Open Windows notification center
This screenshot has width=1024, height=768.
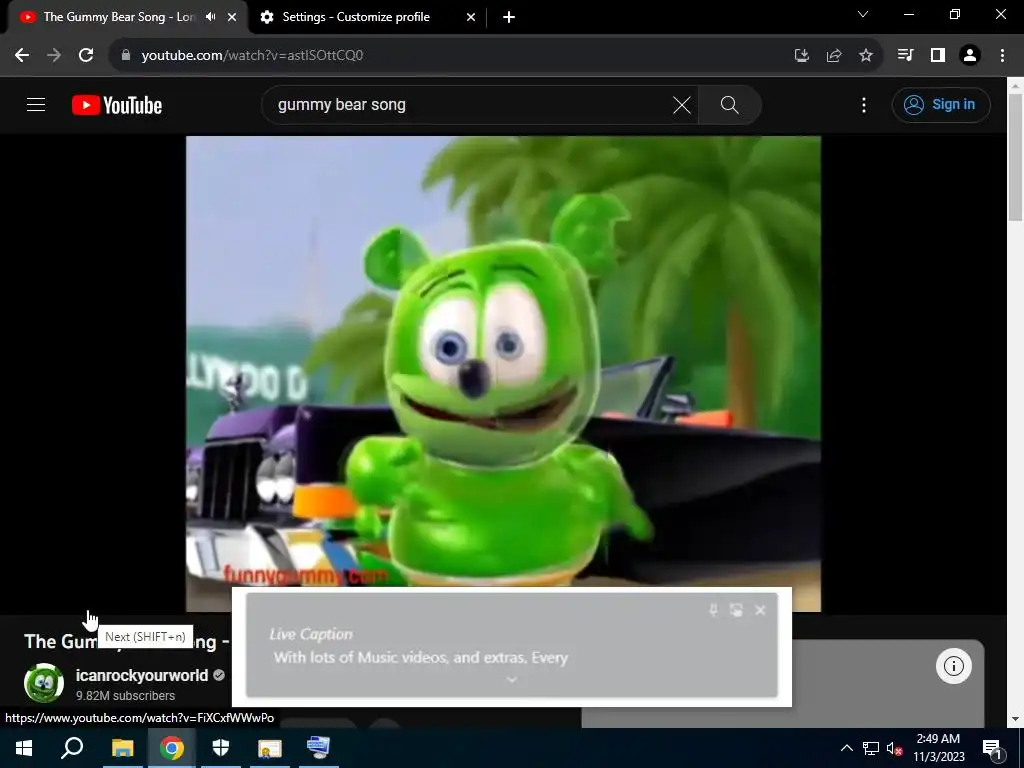pos(992,748)
